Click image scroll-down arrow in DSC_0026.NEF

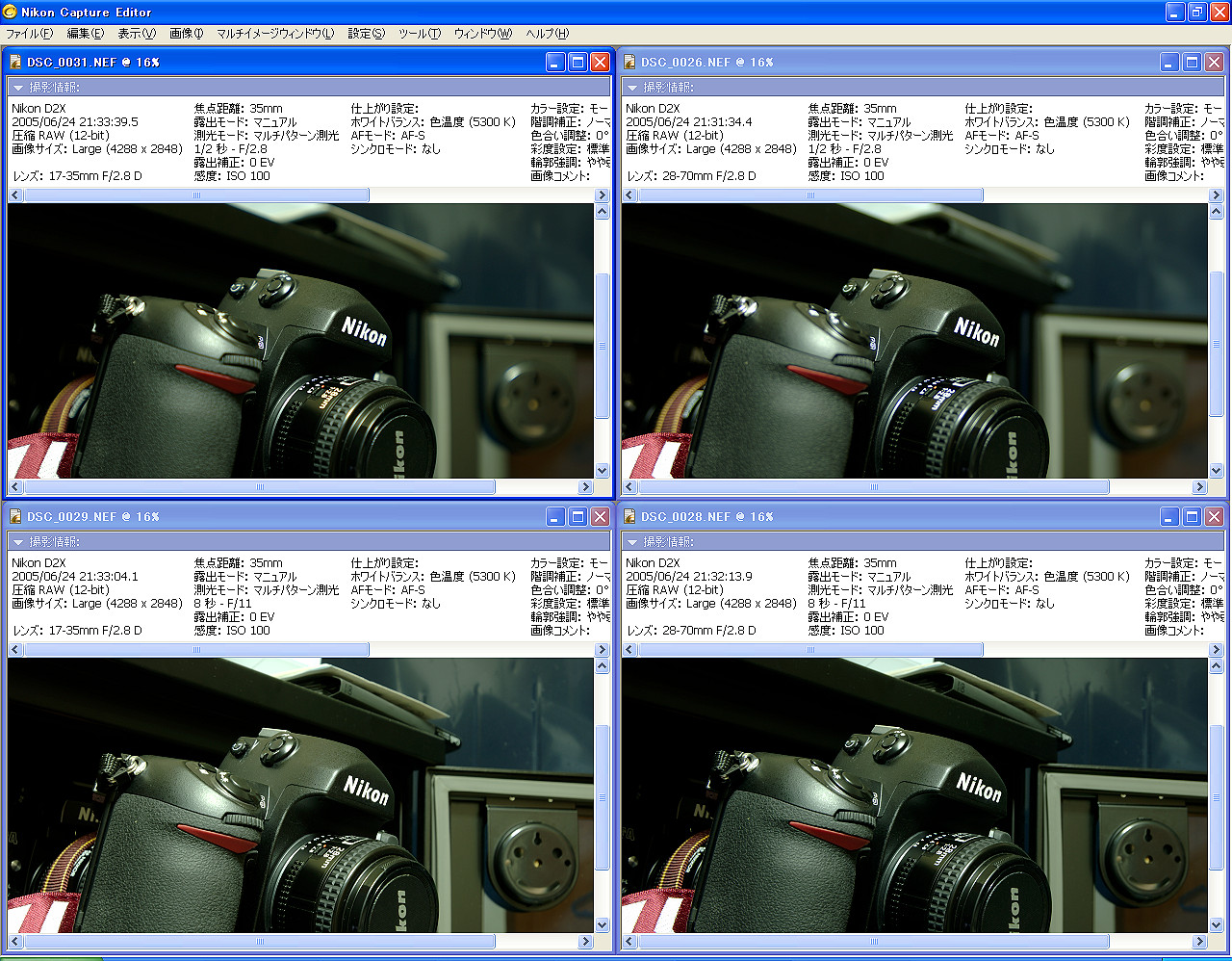(x=1217, y=471)
